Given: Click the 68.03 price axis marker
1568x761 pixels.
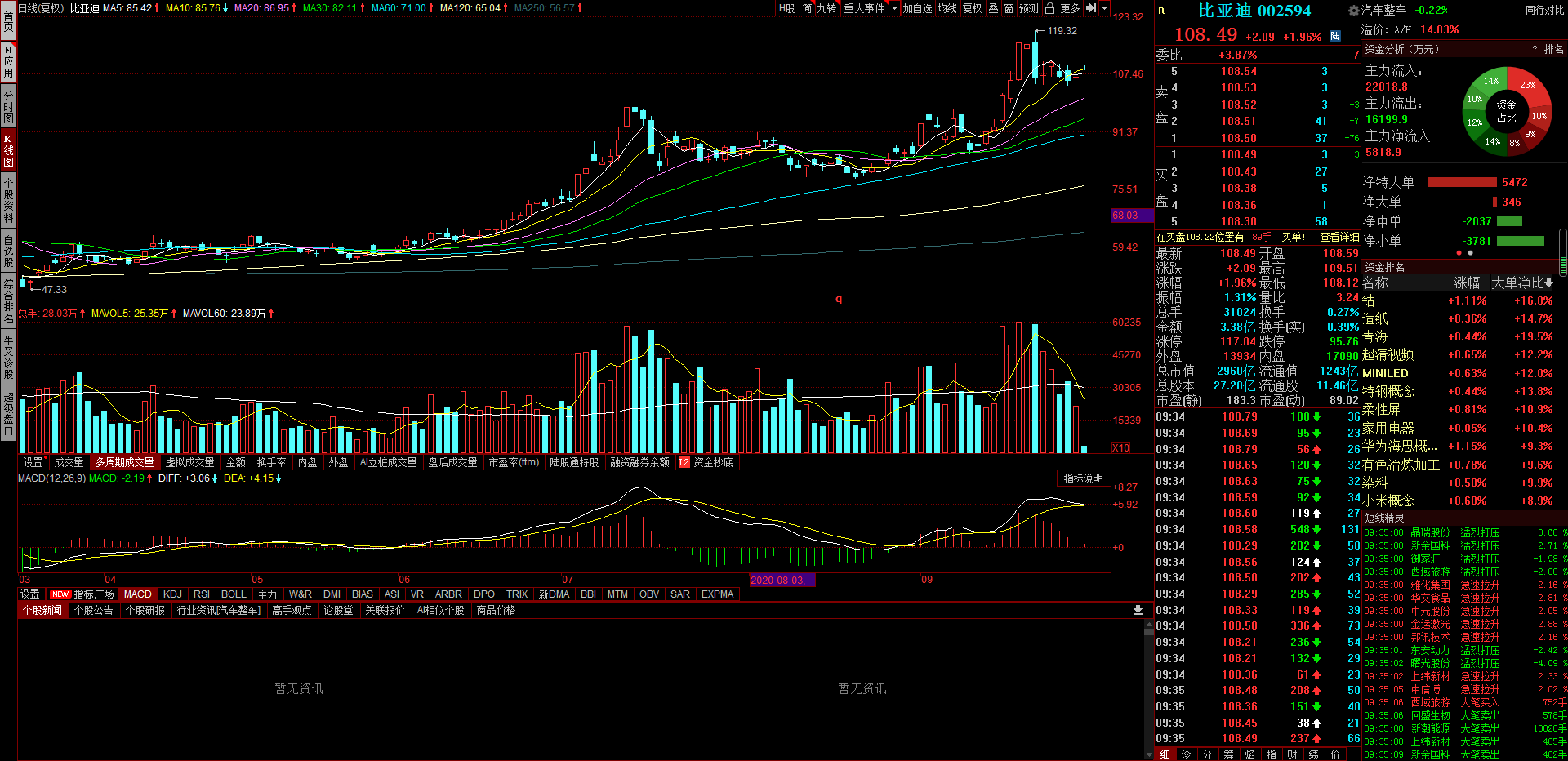Looking at the screenshot, I should coord(1132,216).
